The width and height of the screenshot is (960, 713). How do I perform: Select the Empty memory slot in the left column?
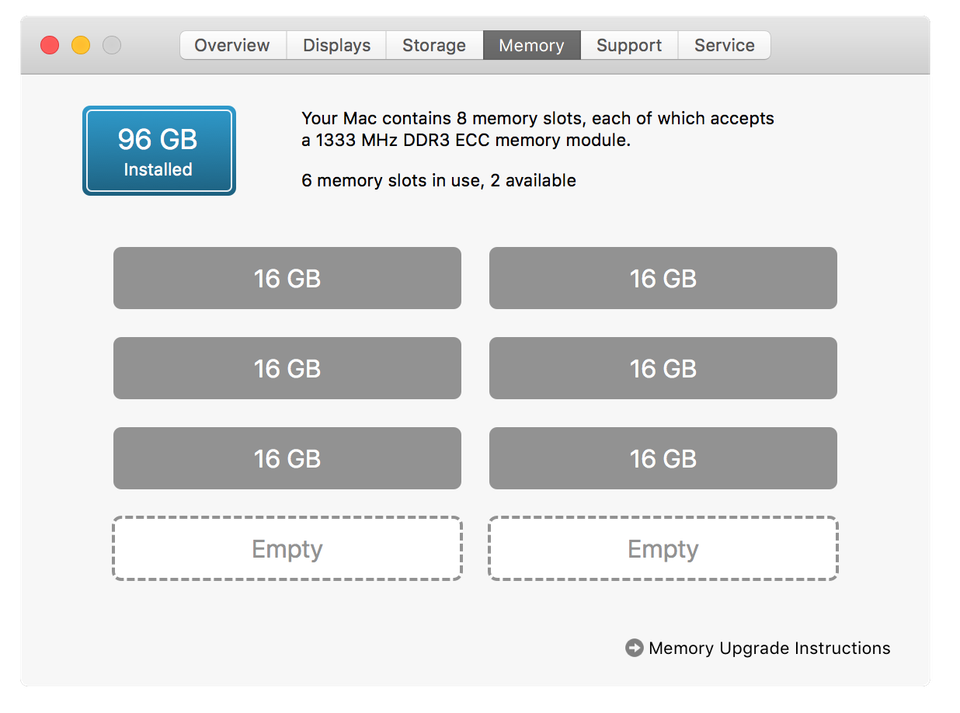(x=287, y=548)
